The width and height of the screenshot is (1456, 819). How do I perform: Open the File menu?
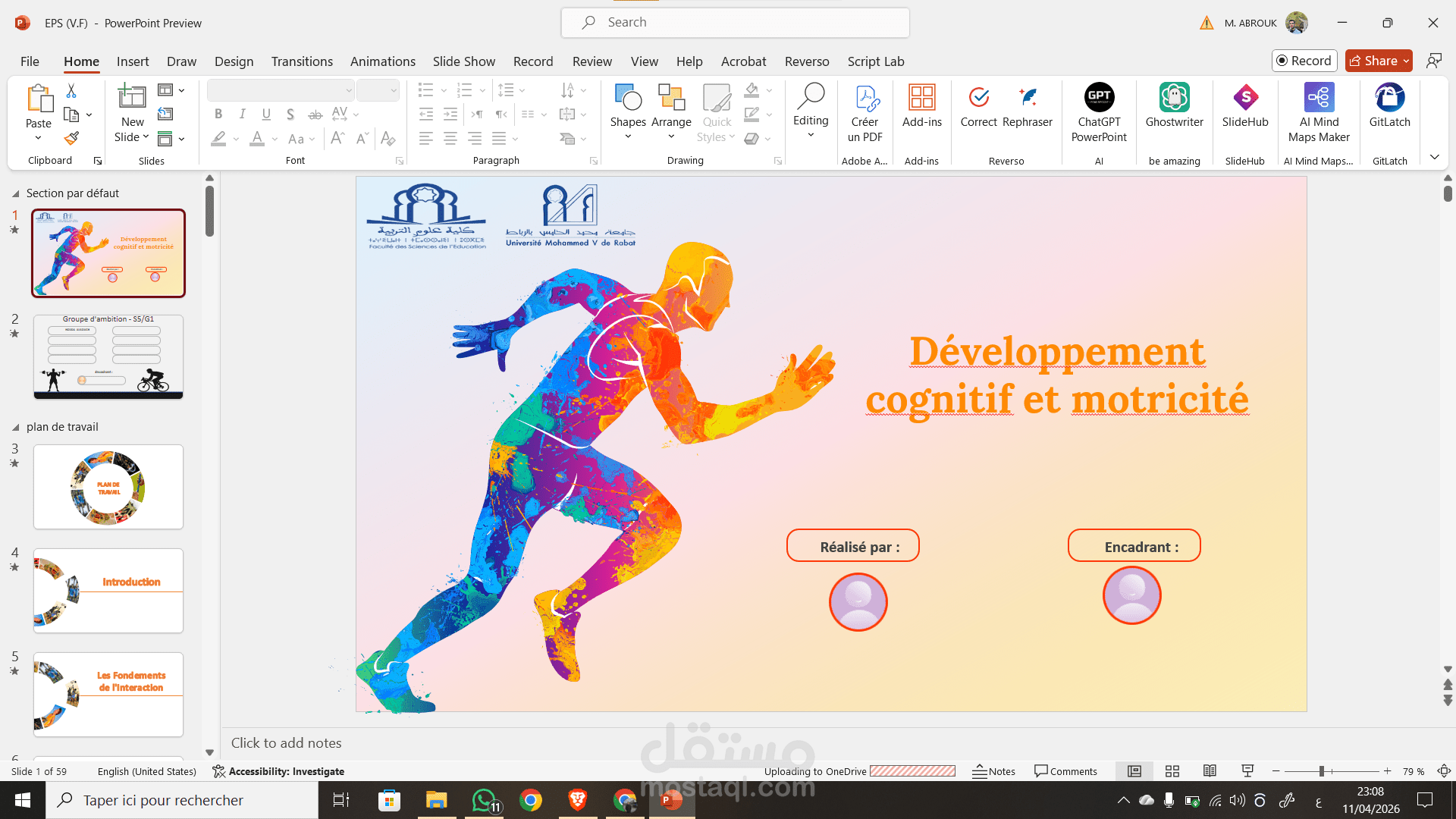coord(30,61)
